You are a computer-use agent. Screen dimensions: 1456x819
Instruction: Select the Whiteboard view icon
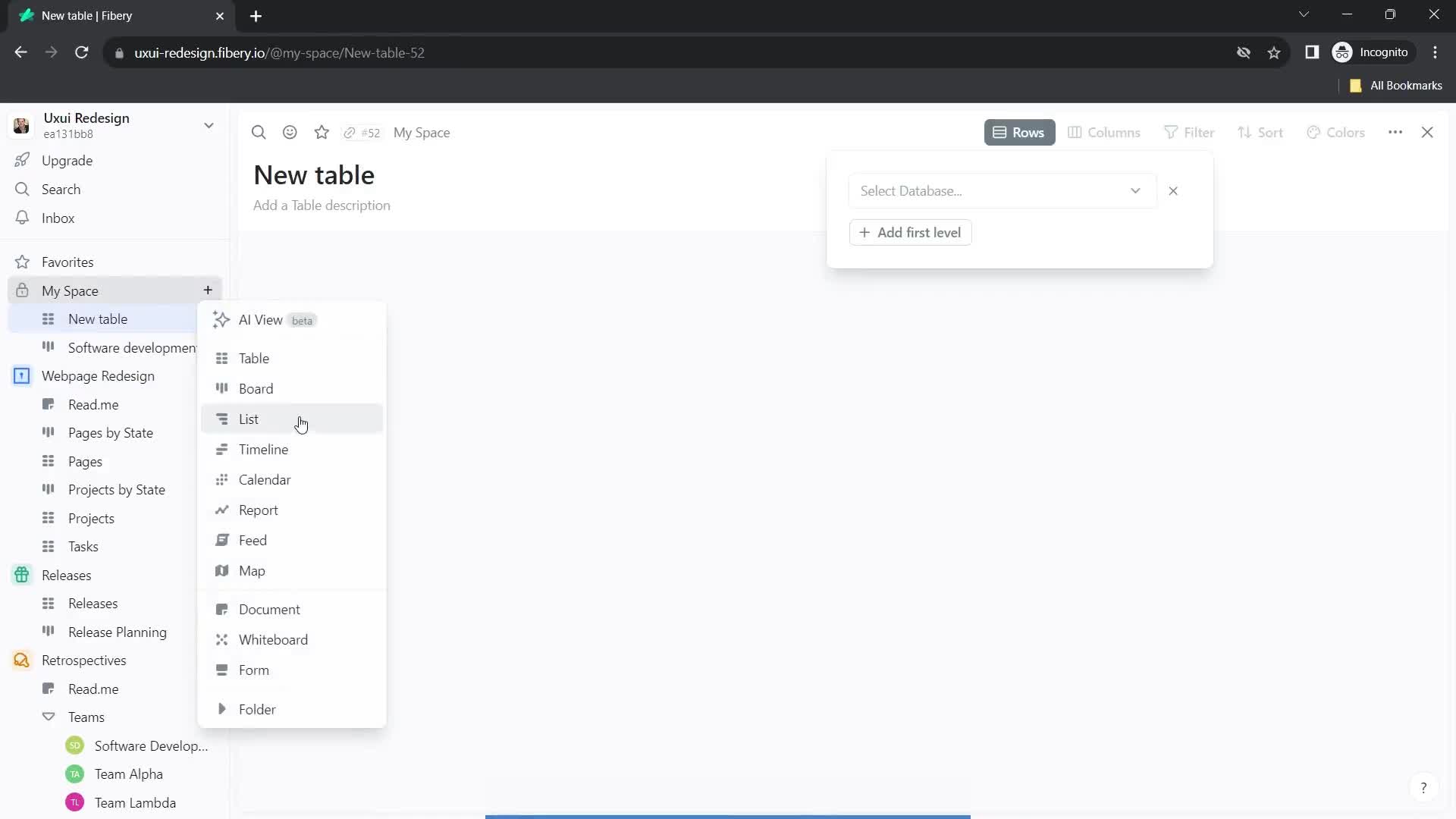[x=222, y=640]
